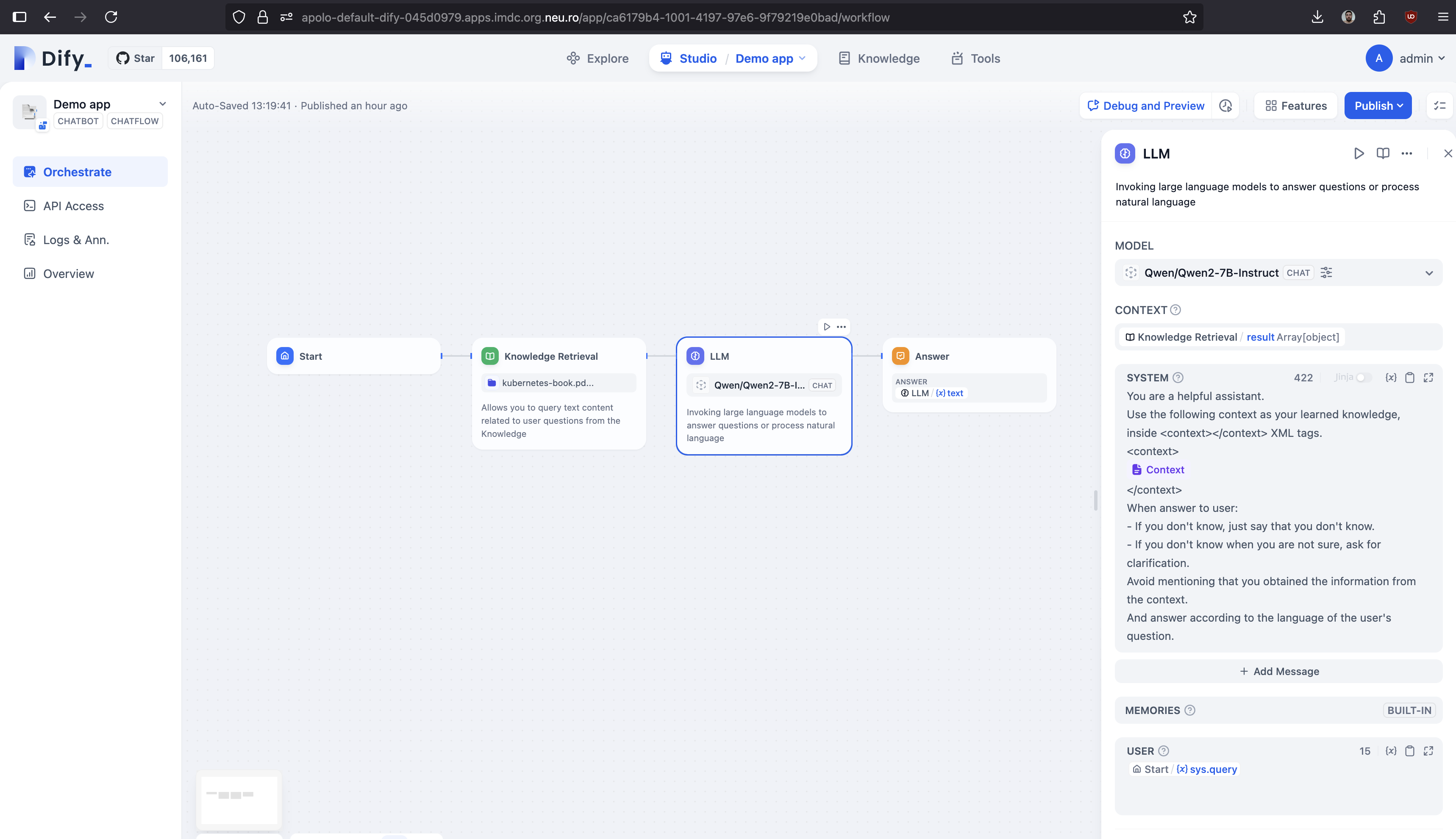Expand the Qwen2-7B-Instruct model dropdown
Screen dimensions: 1456x839
1428,273
